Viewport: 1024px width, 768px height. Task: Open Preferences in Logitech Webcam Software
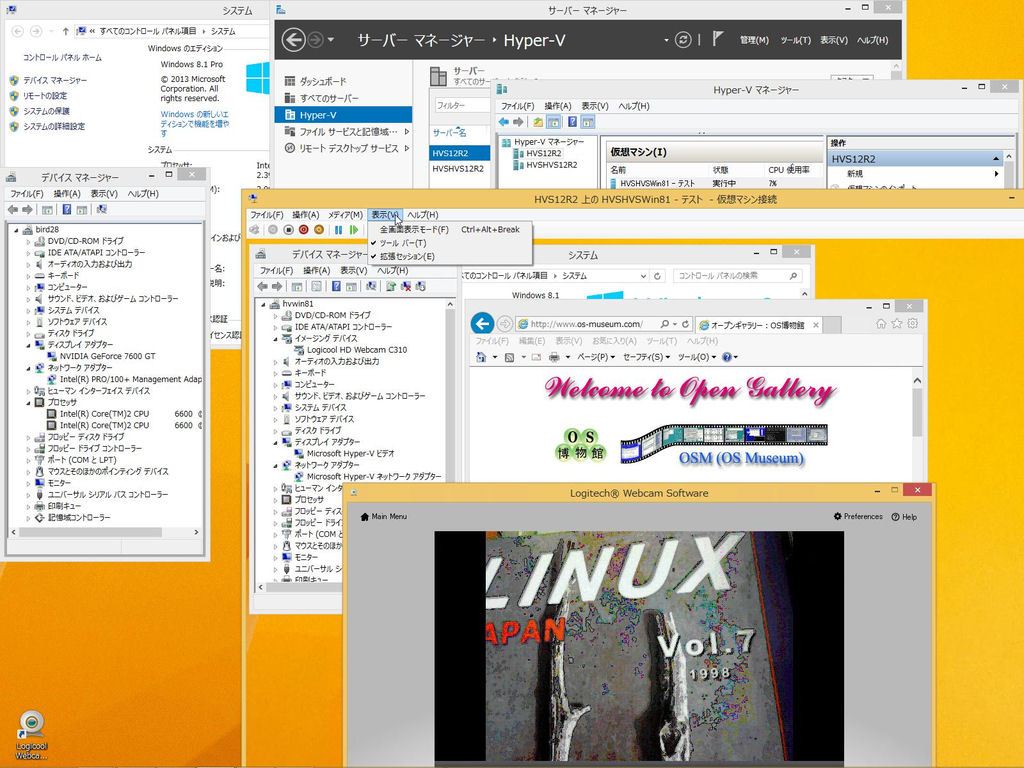click(x=857, y=517)
